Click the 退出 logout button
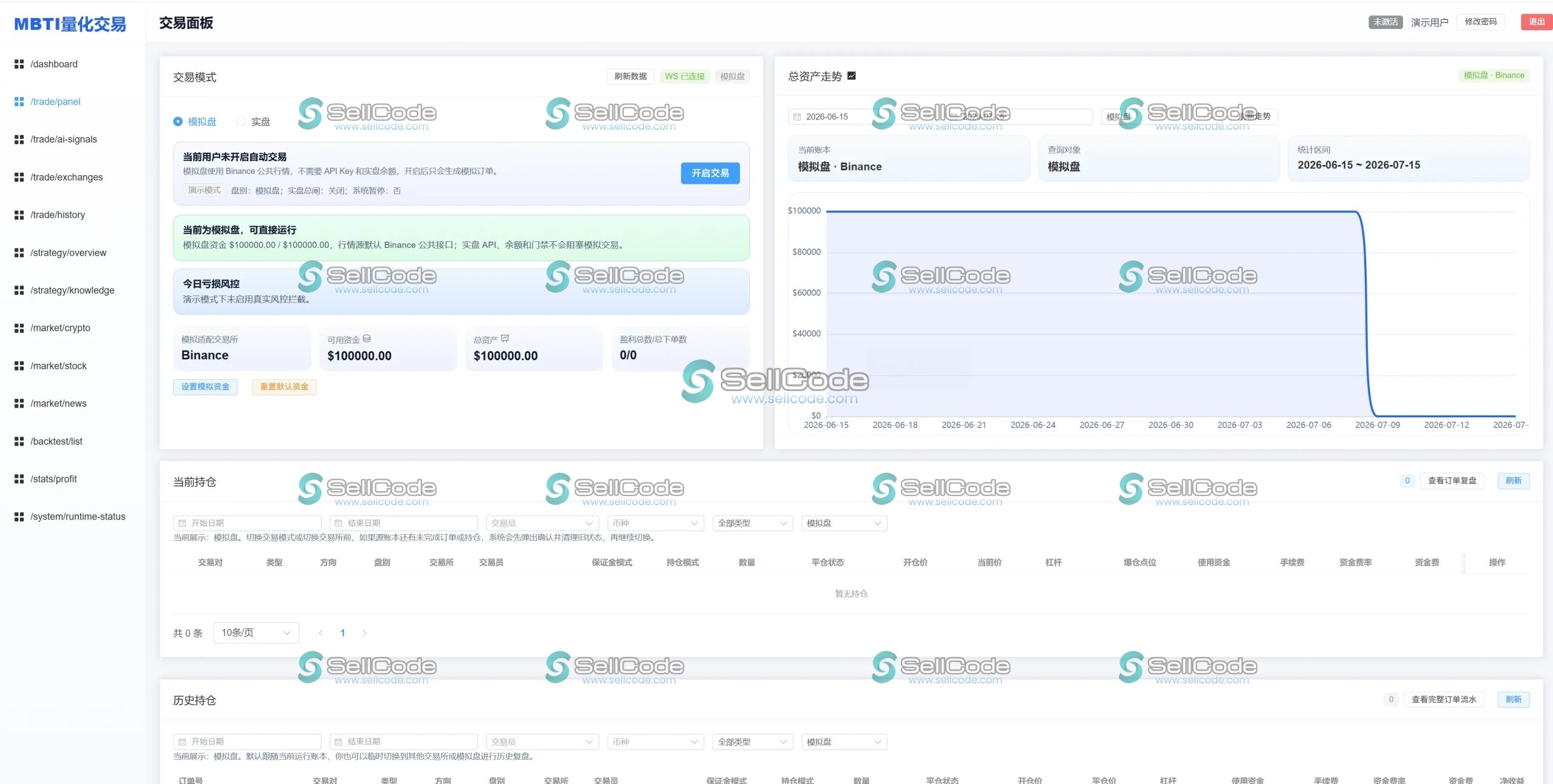Viewport: 1553px width, 784px height. (1537, 22)
